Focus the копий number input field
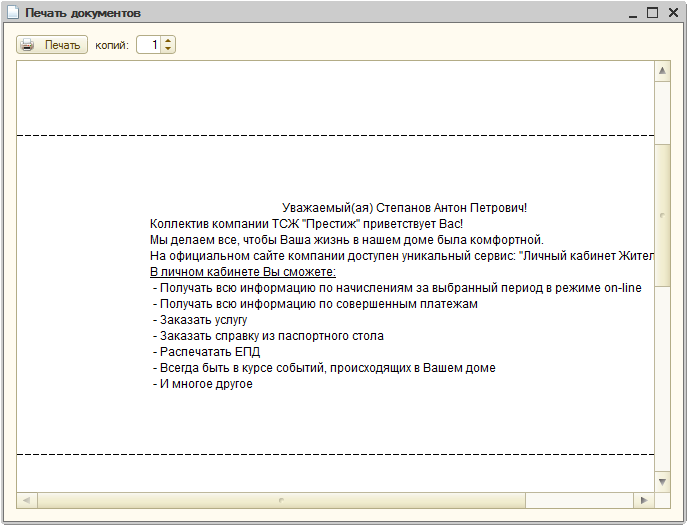Image resolution: width=687 pixels, height=525 pixels. (149, 45)
